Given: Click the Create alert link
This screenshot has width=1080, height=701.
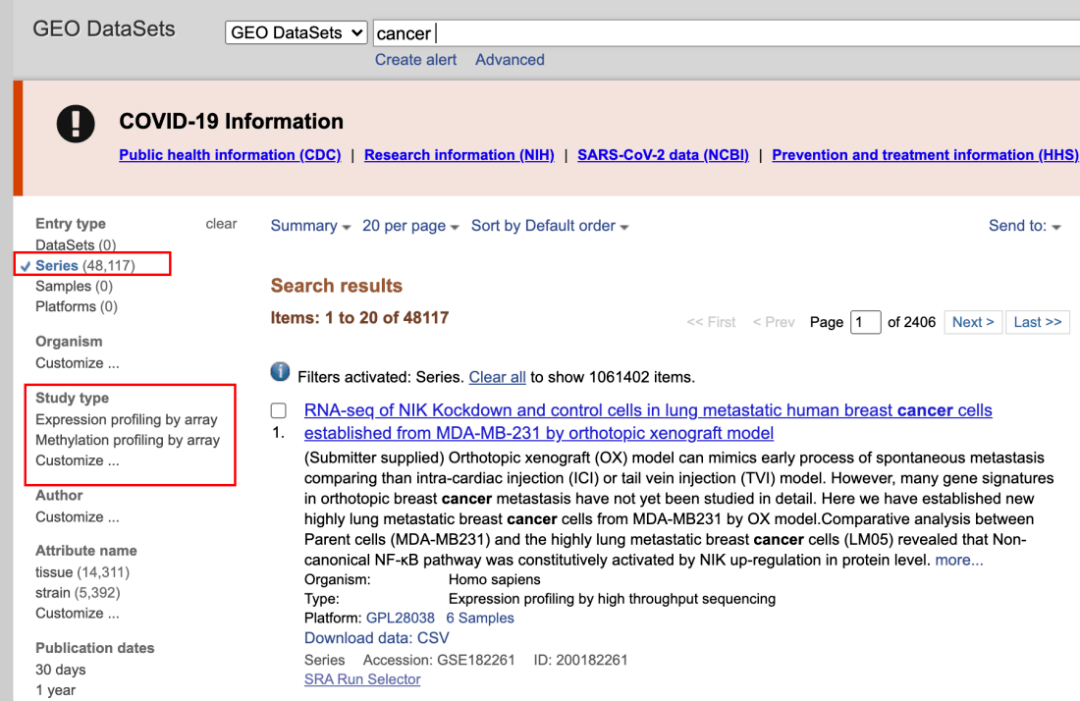Looking at the screenshot, I should [415, 60].
